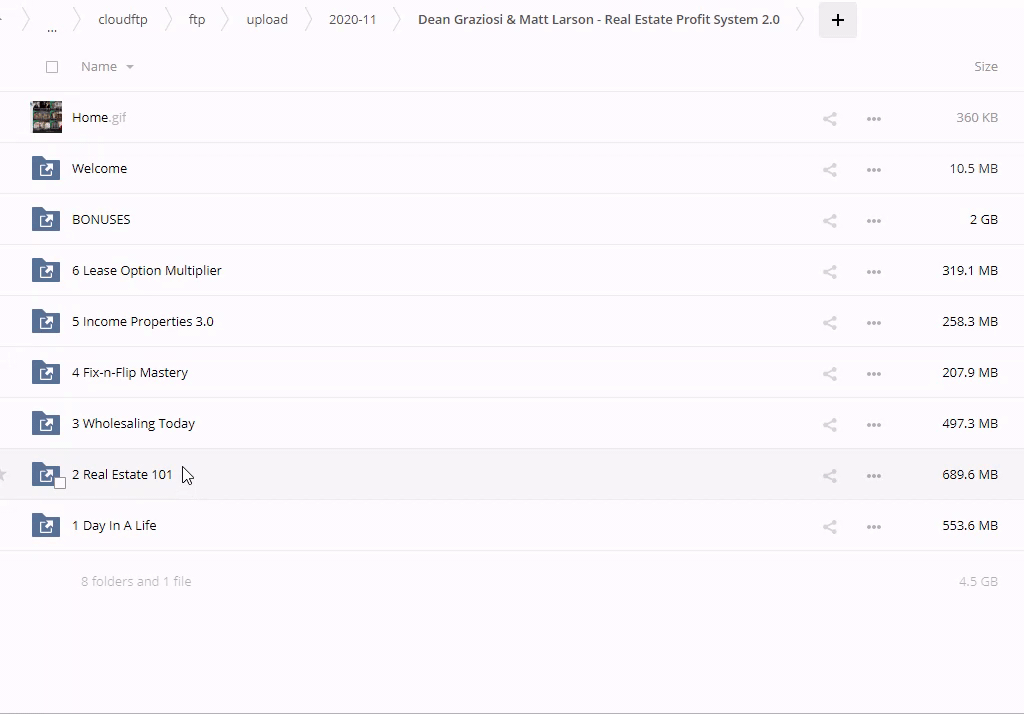1024x714 pixels.
Task: Open the Welcome folder
Action: coord(99,169)
